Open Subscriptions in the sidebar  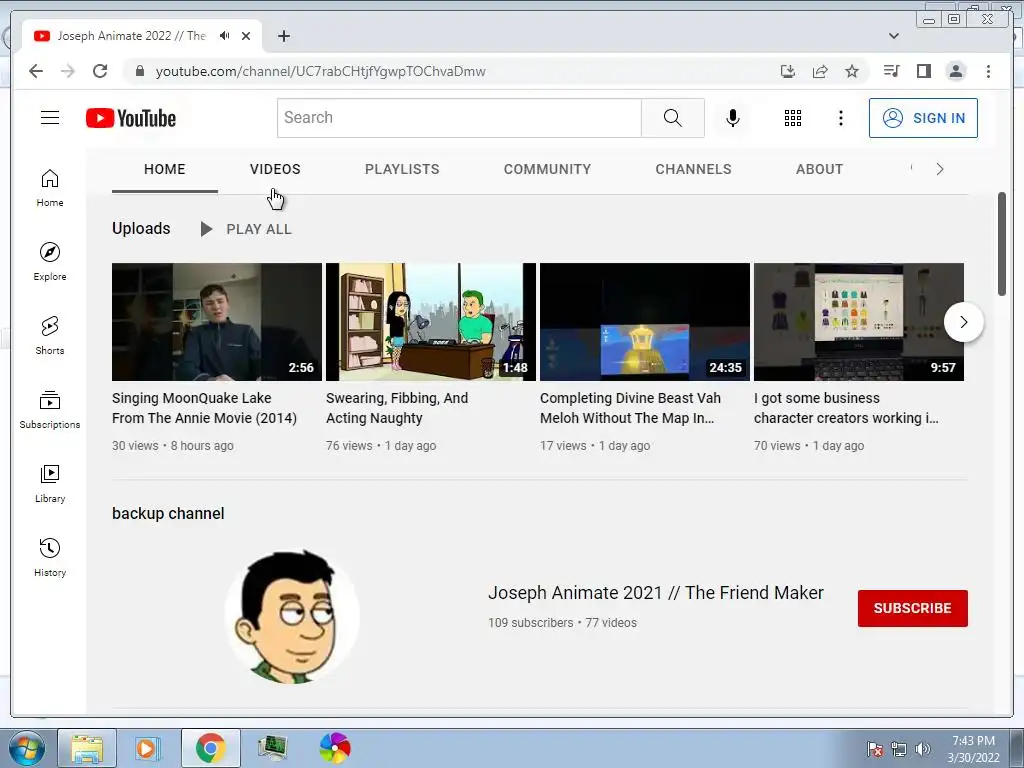click(50, 409)
